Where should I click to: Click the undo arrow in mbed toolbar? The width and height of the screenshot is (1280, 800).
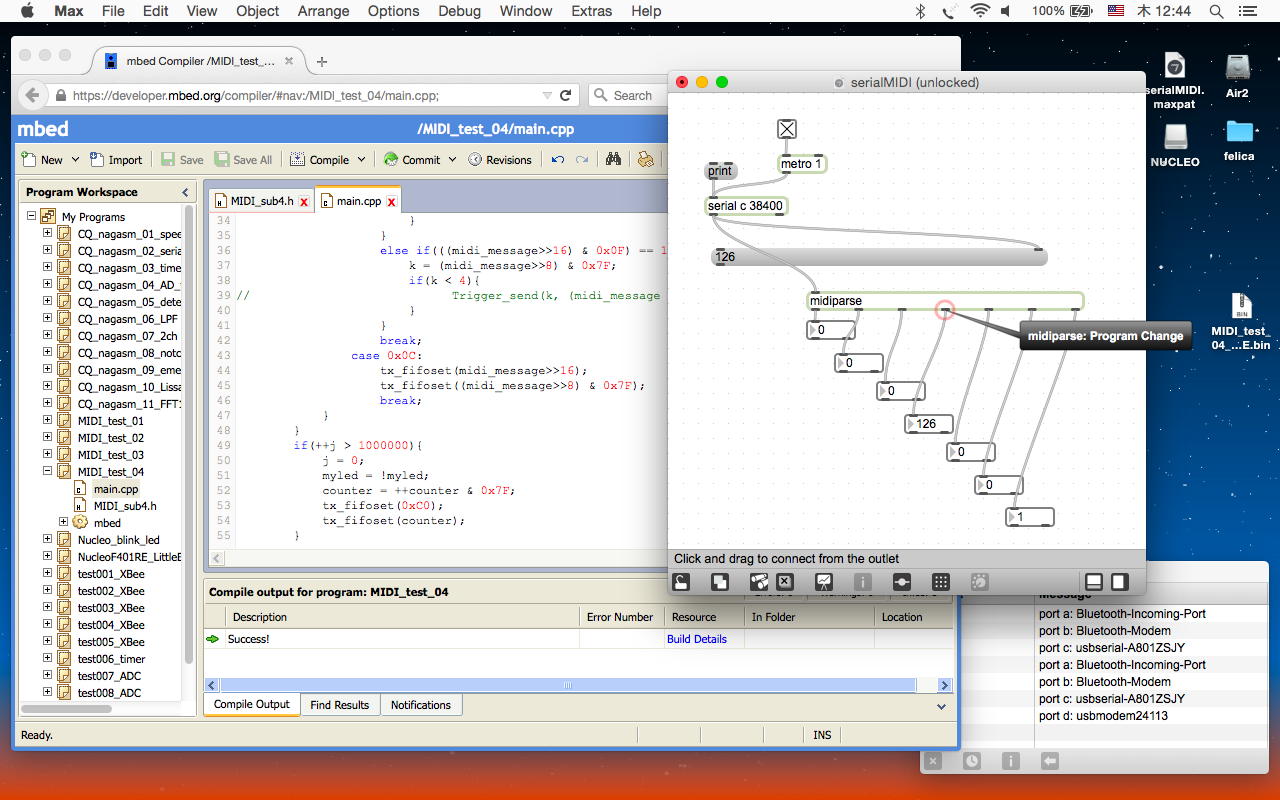tap(557, 159)
